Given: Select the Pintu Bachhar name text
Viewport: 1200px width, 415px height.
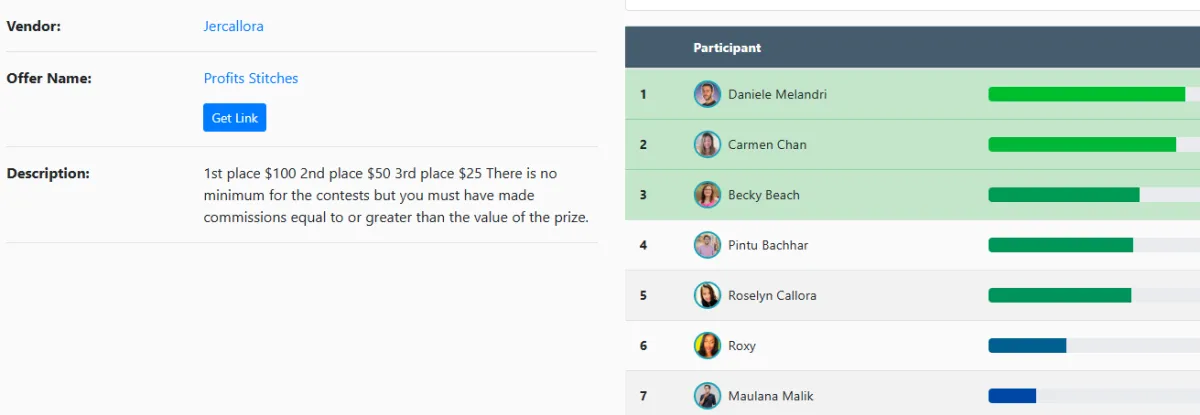Looking at the screenshot, I should pos(768,245).
